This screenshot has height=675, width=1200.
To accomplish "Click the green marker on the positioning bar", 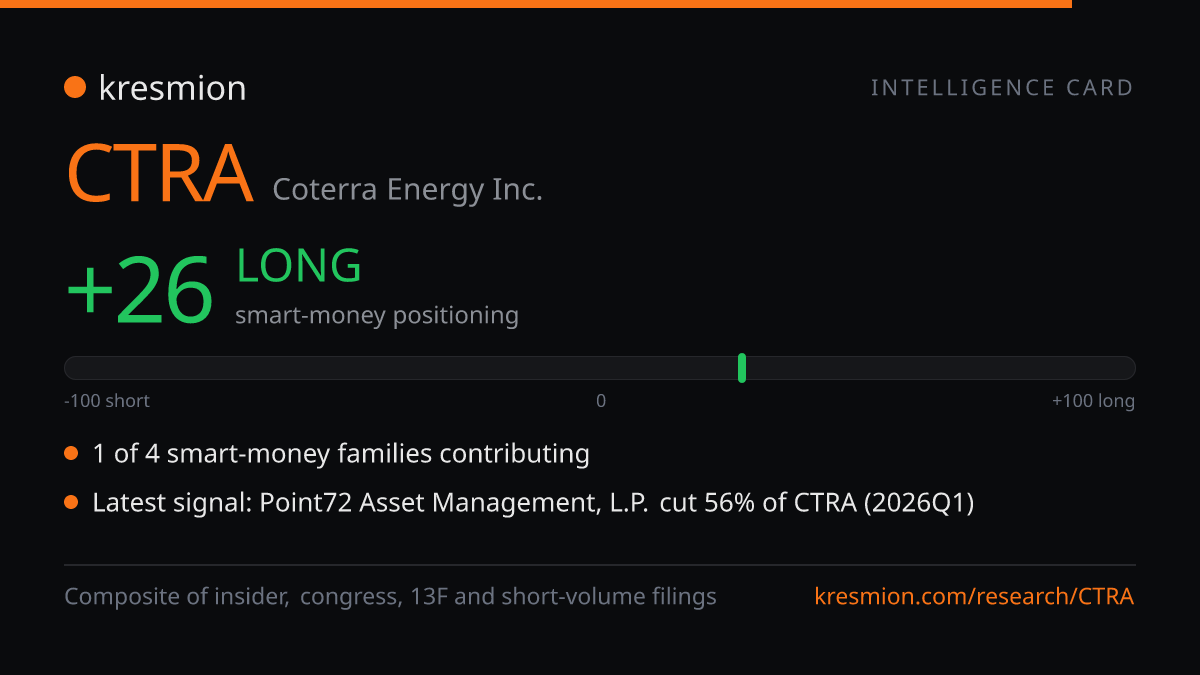I will (x=742, y=368).
